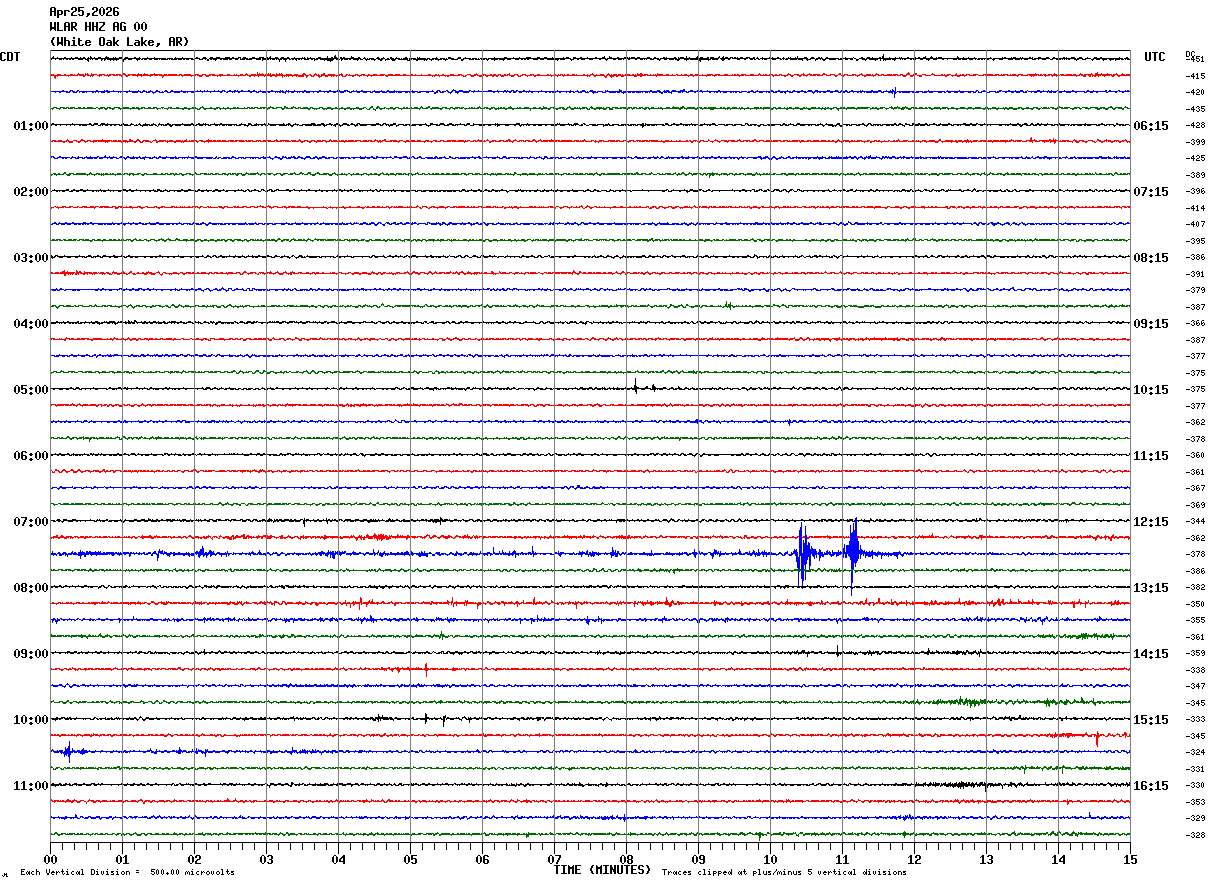Viewport: 1210px width, 886px height.
Task: Click the 15:15 UTC time label
Action: (x=1151, y=720)
